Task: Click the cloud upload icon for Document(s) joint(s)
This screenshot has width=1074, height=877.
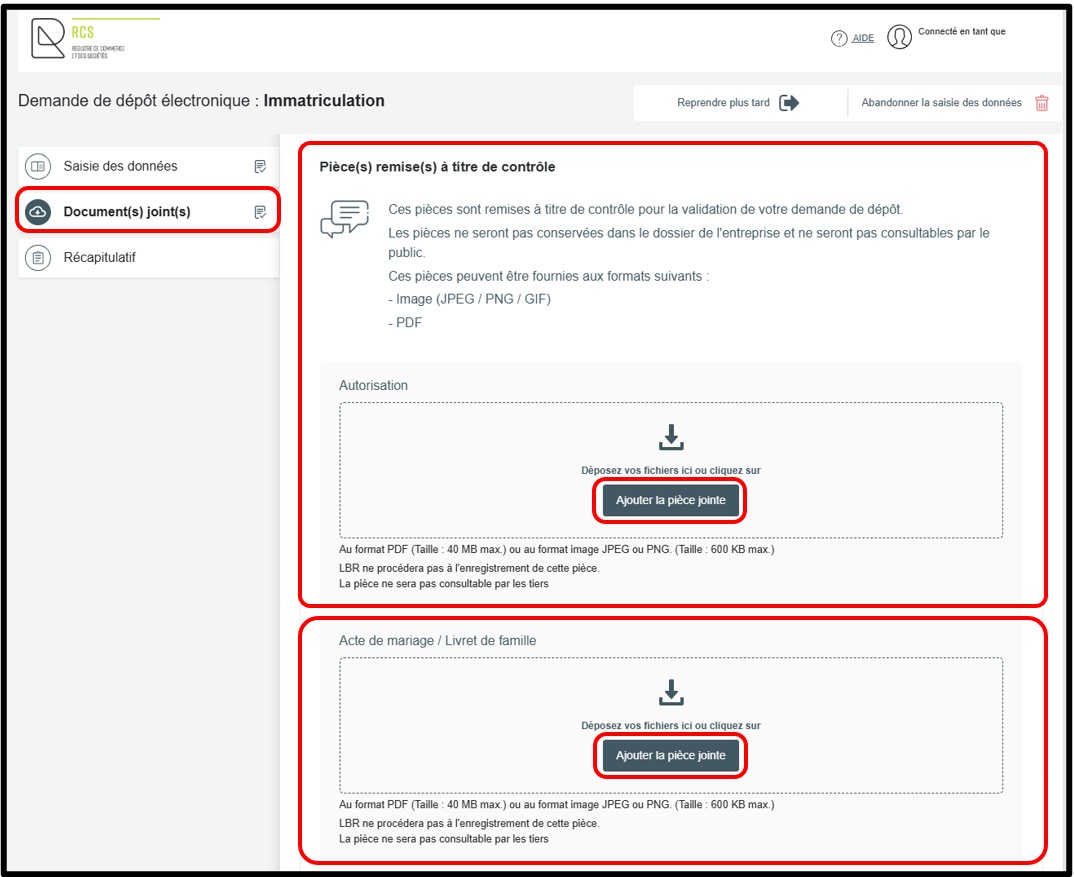Action: pyautogui.click(x=37, y=212)
